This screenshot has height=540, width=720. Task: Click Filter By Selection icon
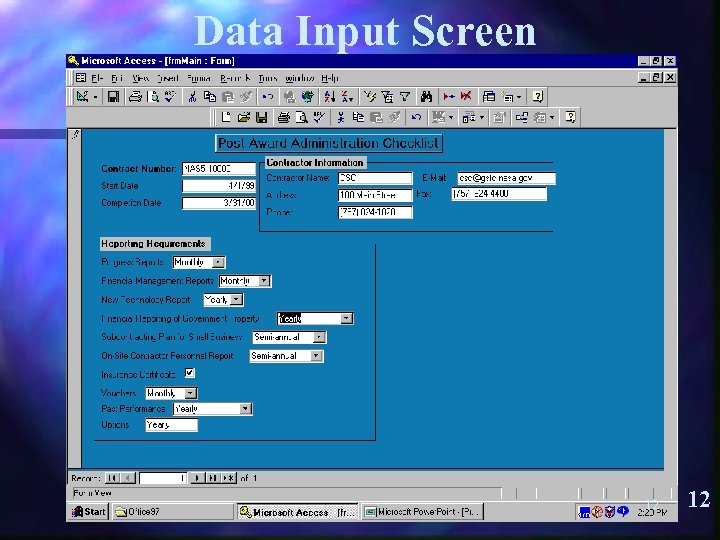tap(369, 97)
